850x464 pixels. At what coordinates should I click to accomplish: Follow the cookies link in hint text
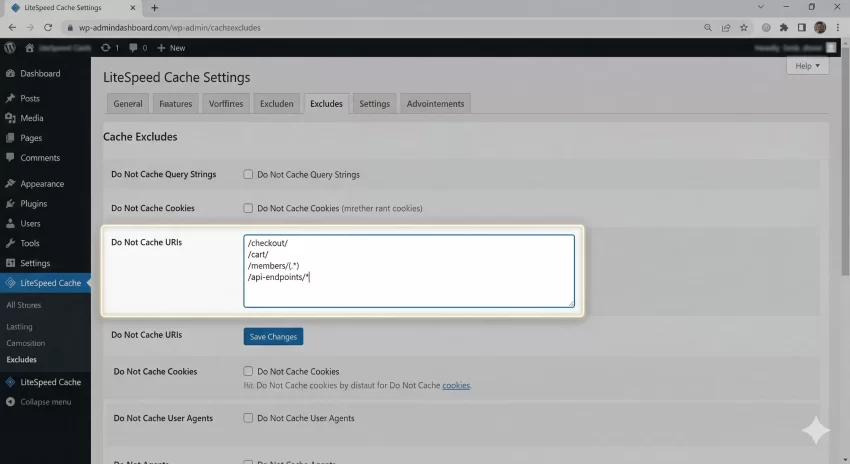click(x=456, y=385)
